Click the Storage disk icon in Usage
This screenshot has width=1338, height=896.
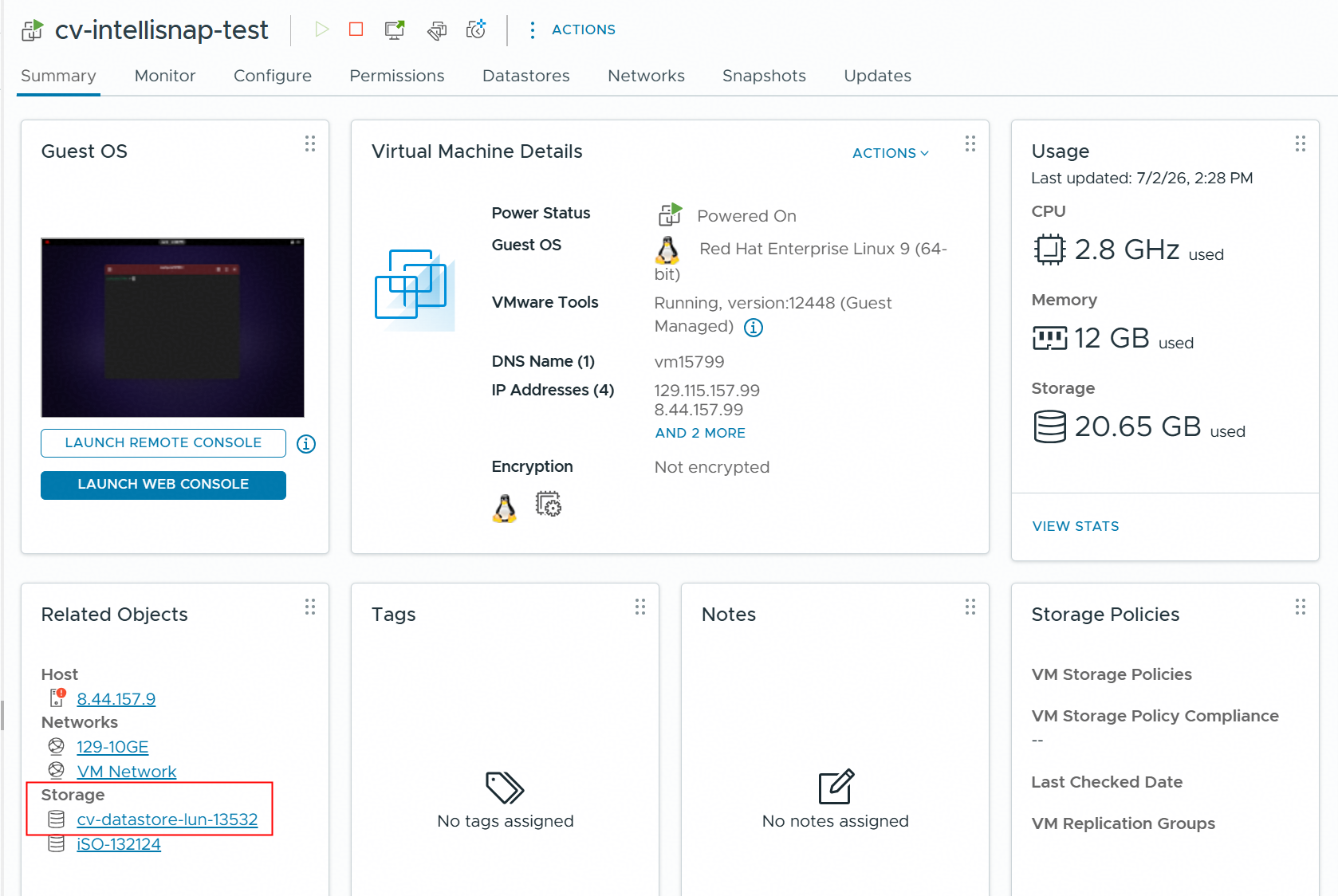coord(1049,426)
